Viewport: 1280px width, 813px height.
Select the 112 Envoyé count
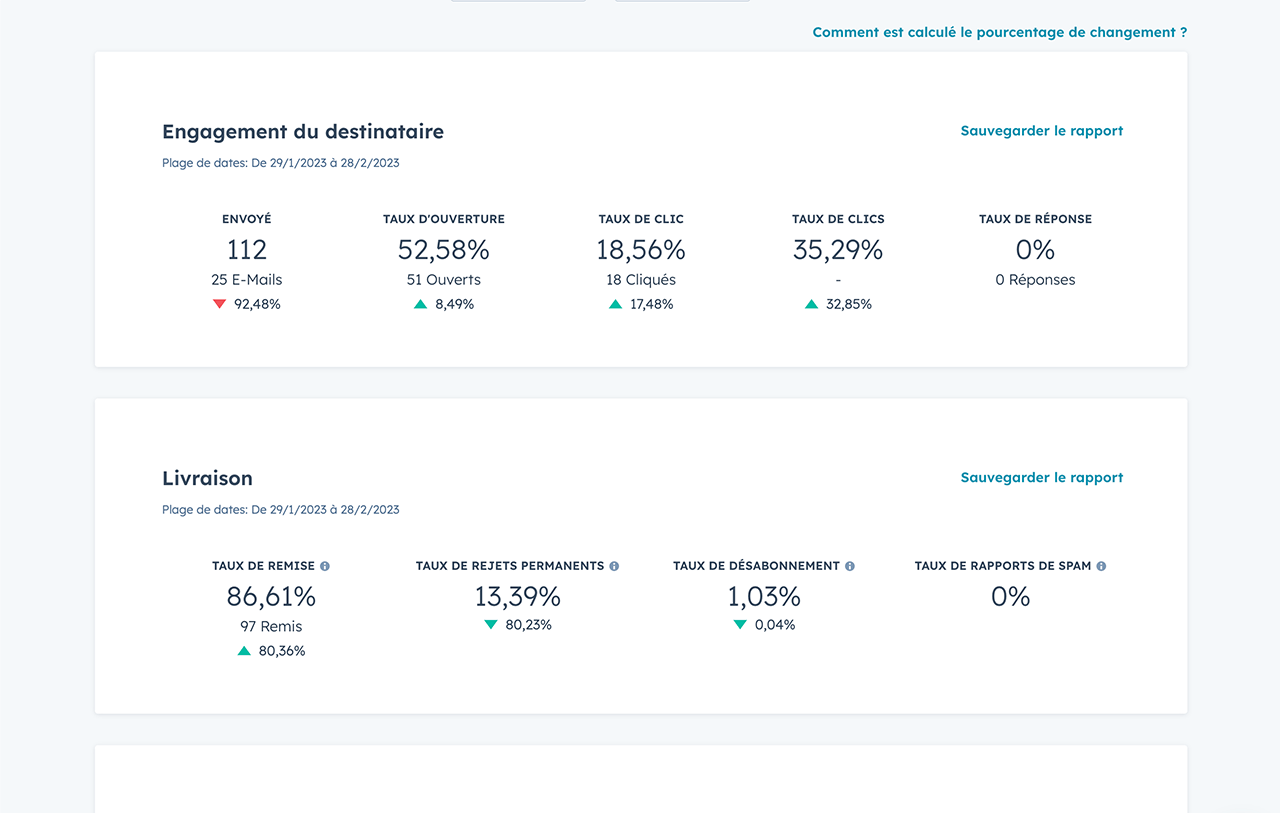click(x=246, y=250)
